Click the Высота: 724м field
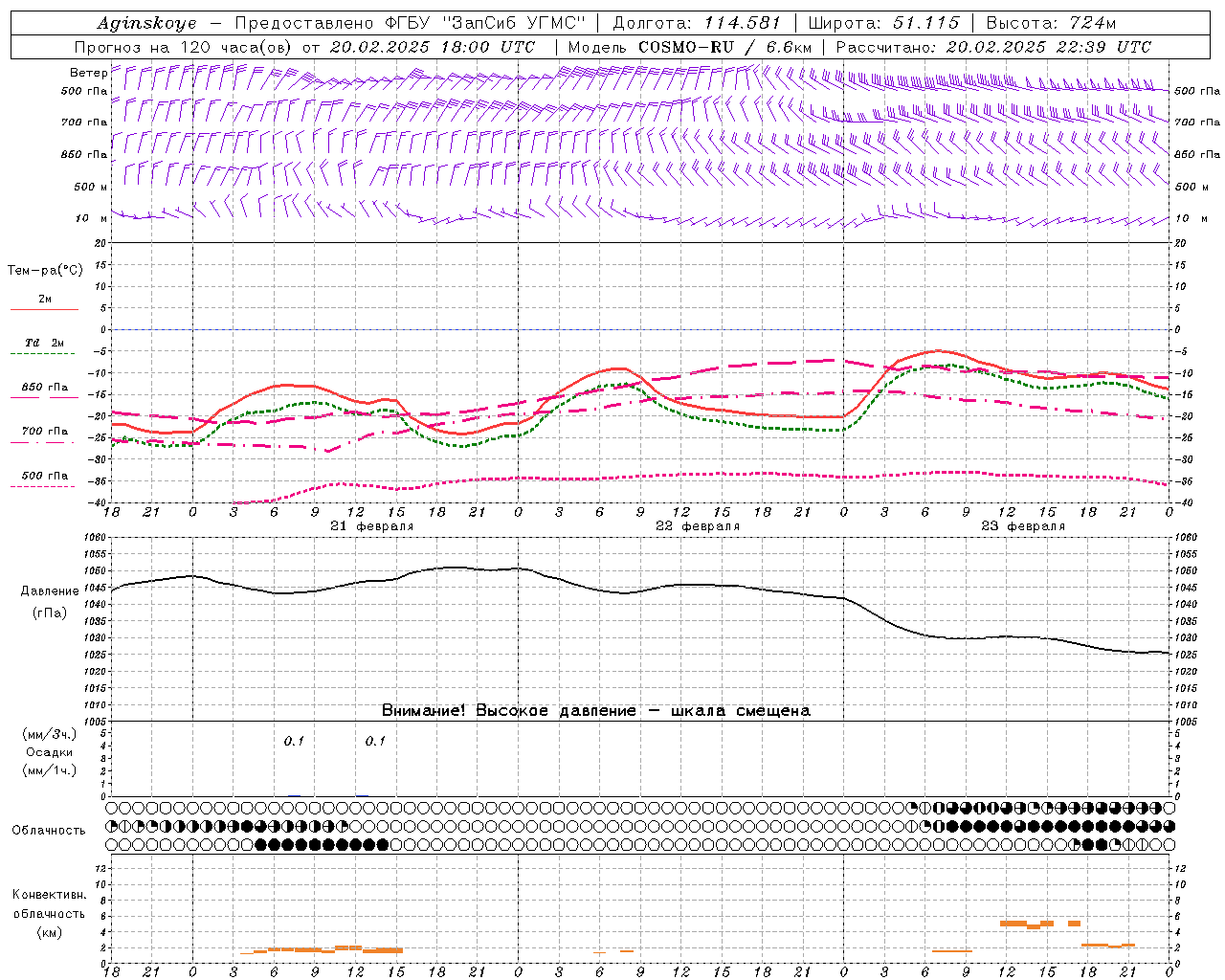The image size is (1225, 980). click(1051, 23)
